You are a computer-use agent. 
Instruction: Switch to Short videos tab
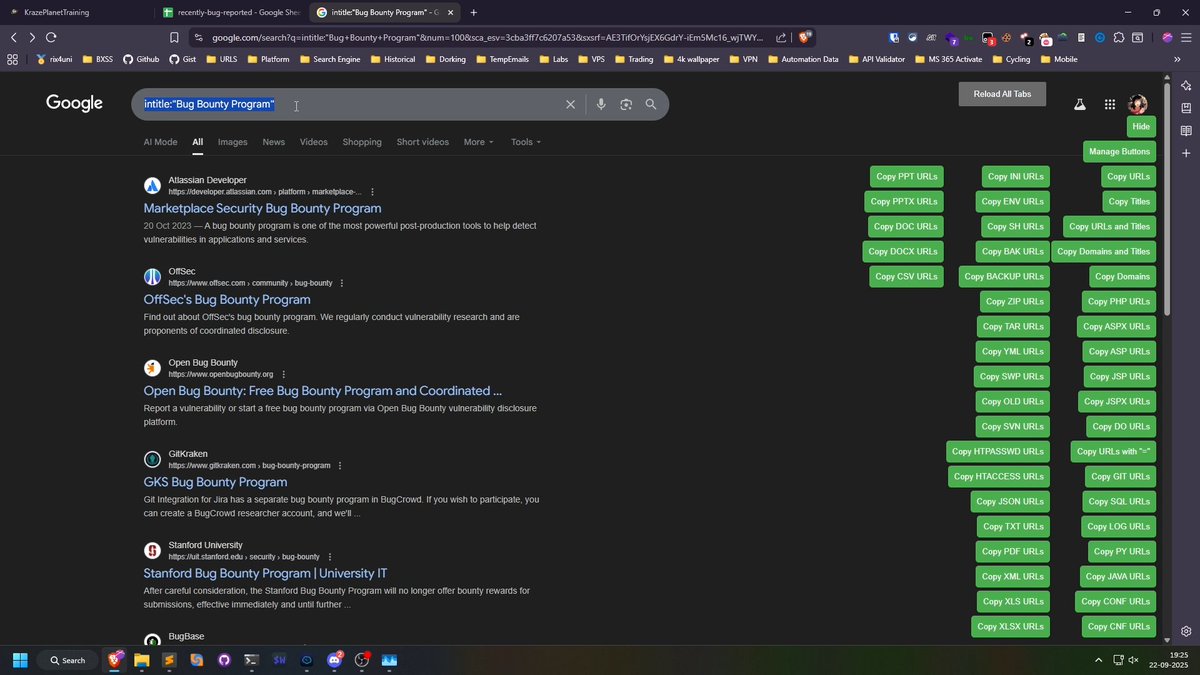[x=423, y=142]
